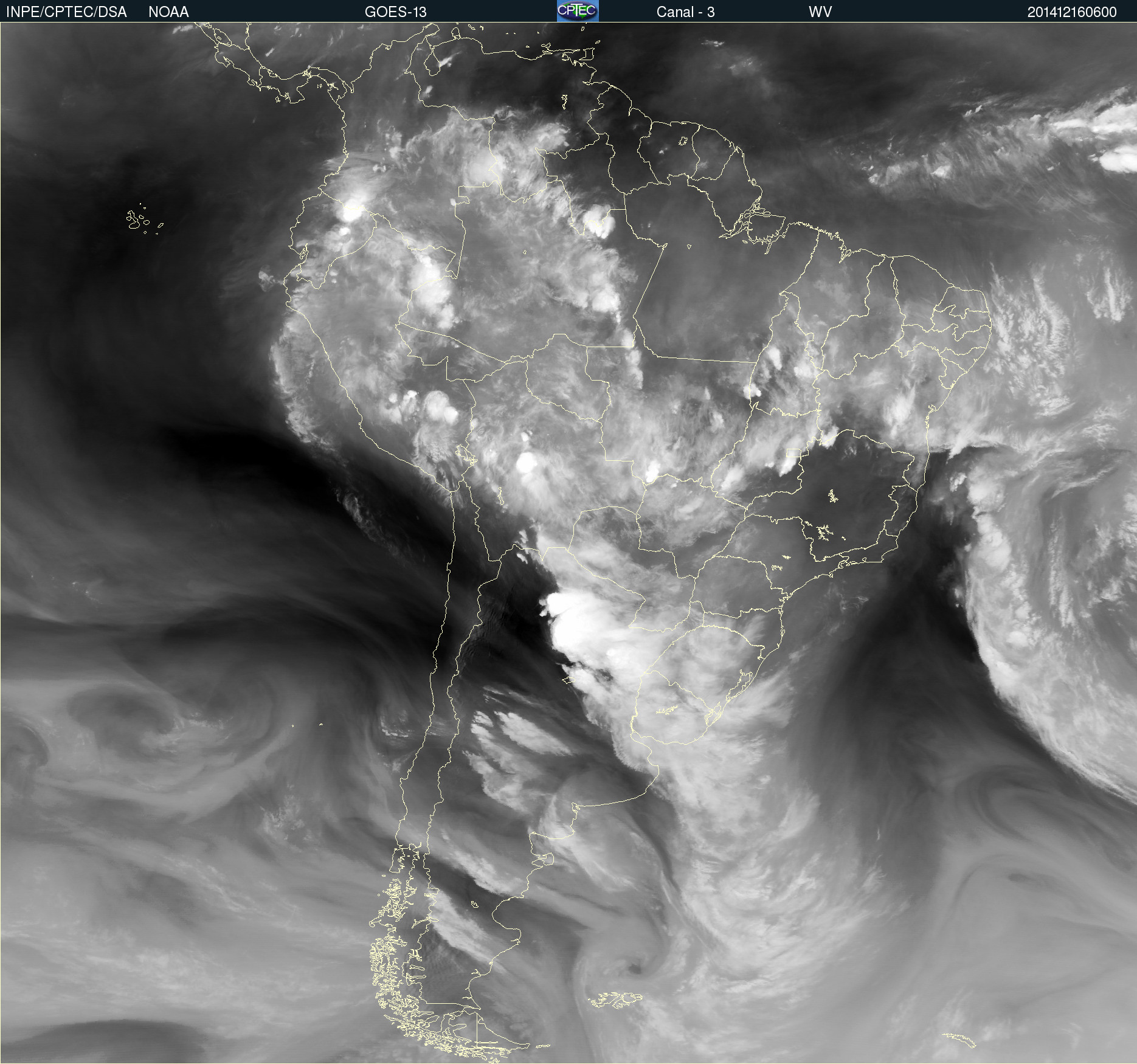Click the Canal - 3 channel label
This screenshot has height=1064, width=1137.
685,12
